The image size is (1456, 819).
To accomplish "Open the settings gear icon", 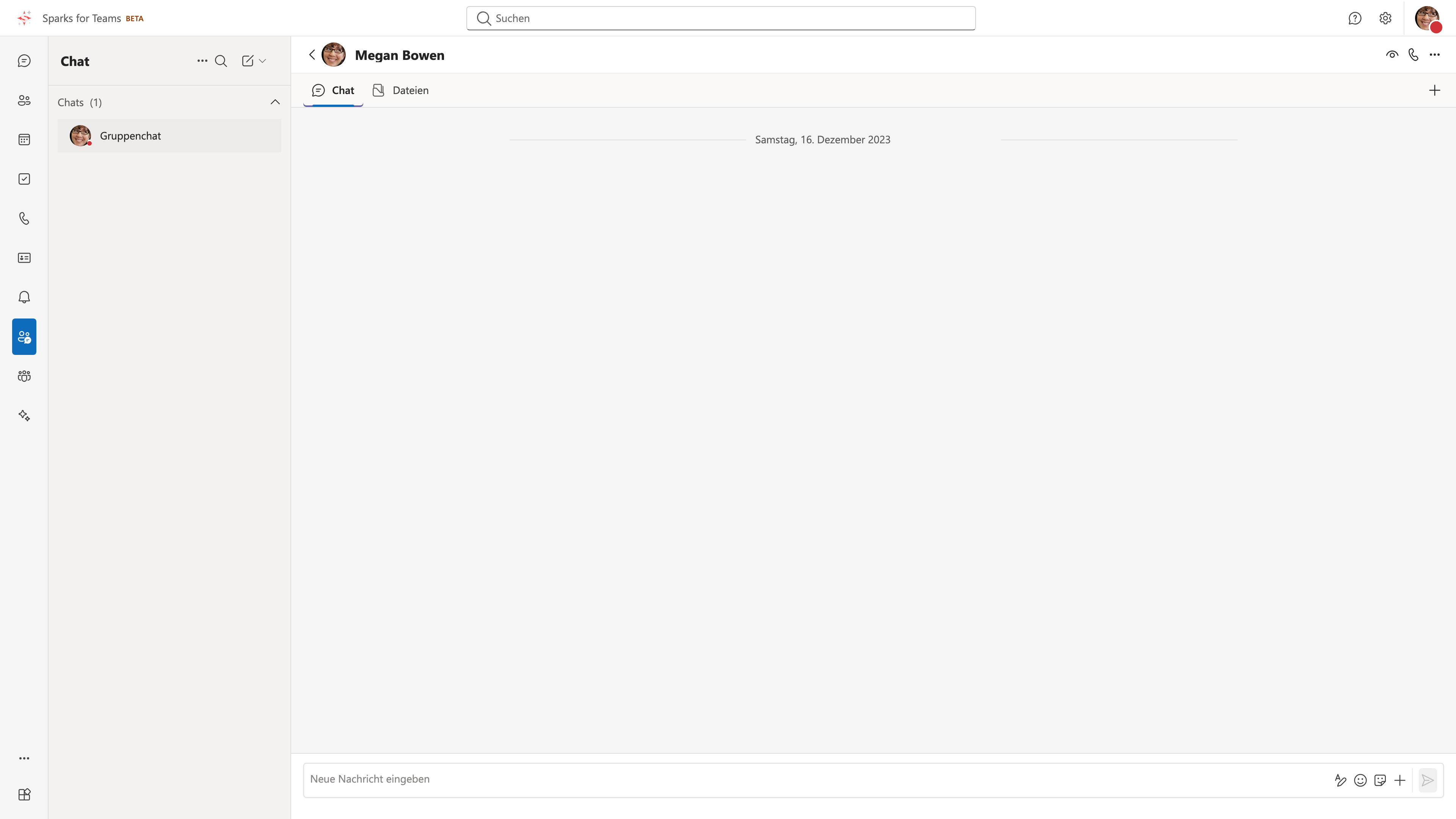I will pos(1385,18).
